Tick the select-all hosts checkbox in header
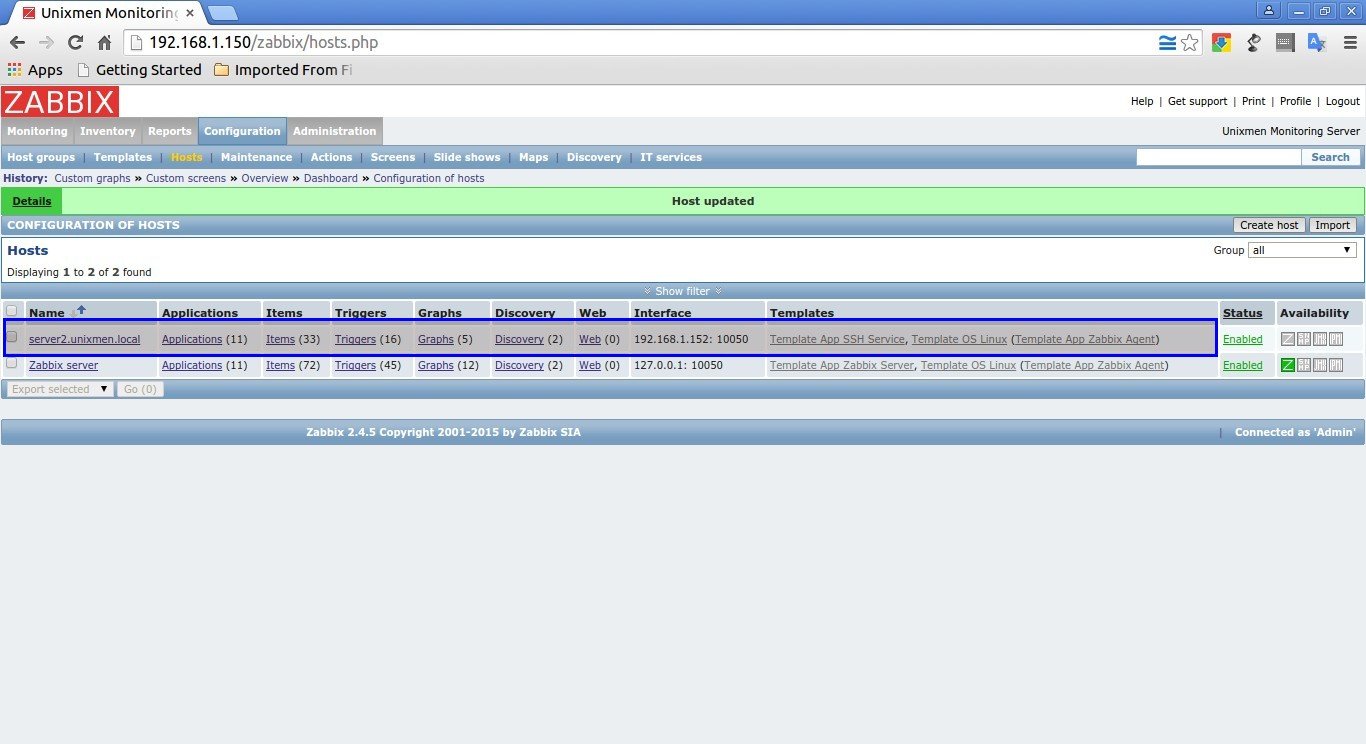Image resolution: width=1366 pixels, height=744 pixels. click(x=12, y=311)
